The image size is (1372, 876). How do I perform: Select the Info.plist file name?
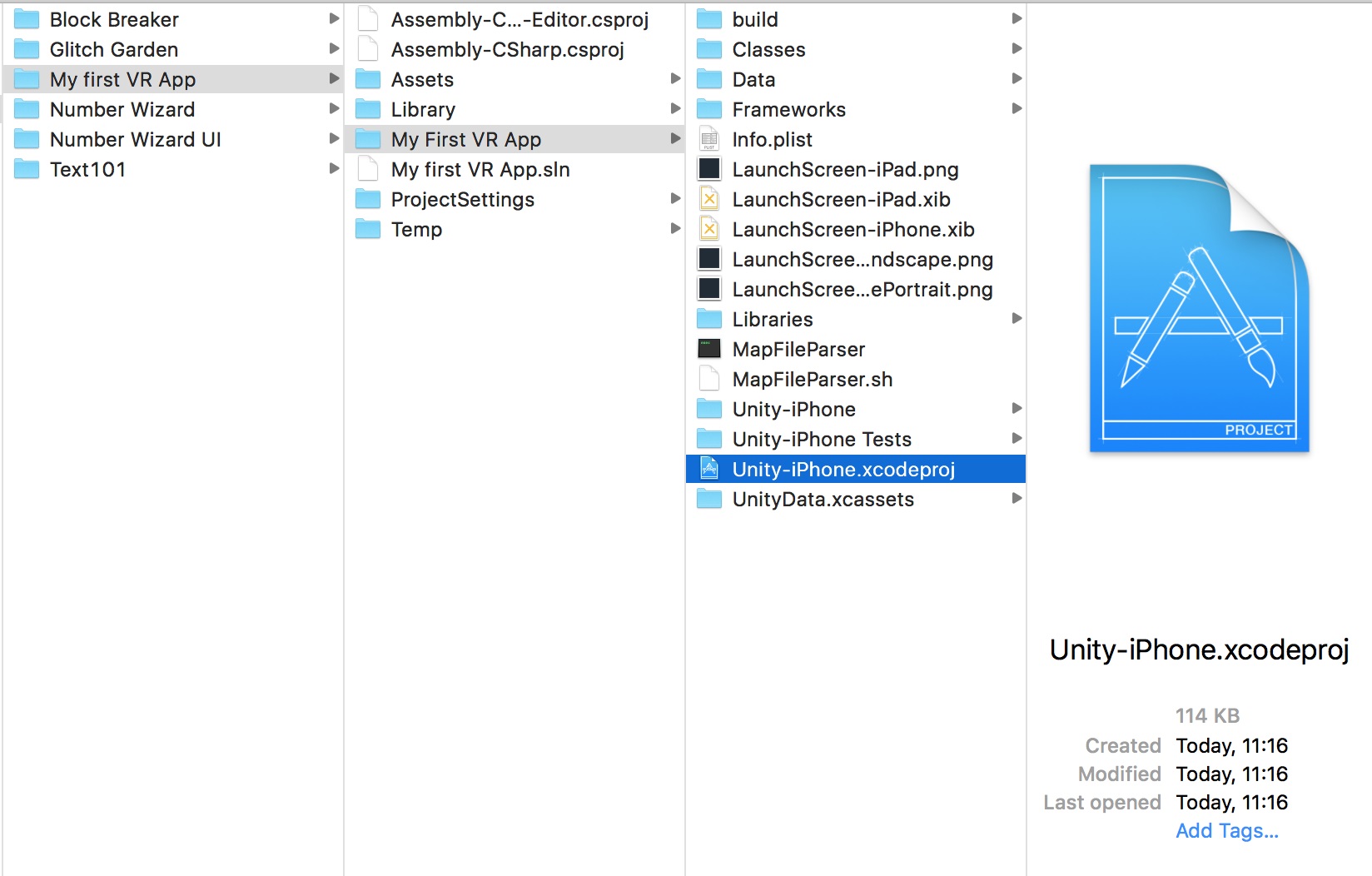coord(773,139)
